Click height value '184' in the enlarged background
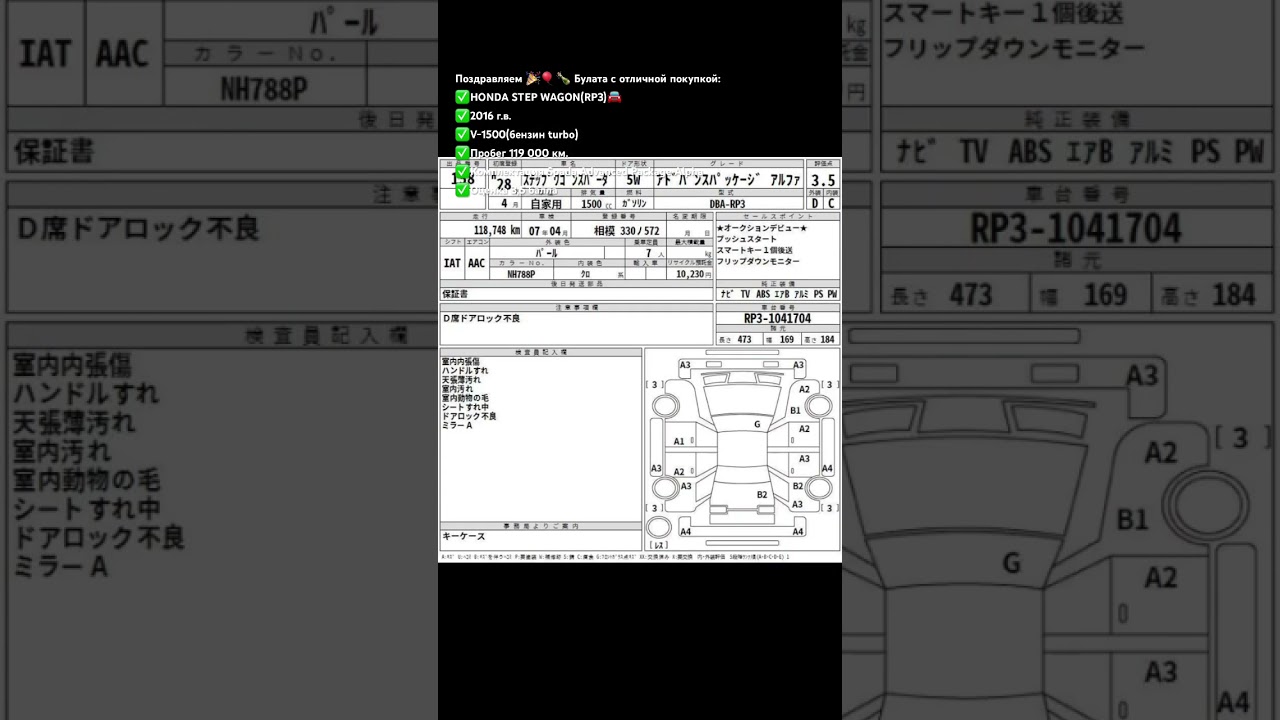The height and width of the screenshot is (720, 1280). 1233,295
